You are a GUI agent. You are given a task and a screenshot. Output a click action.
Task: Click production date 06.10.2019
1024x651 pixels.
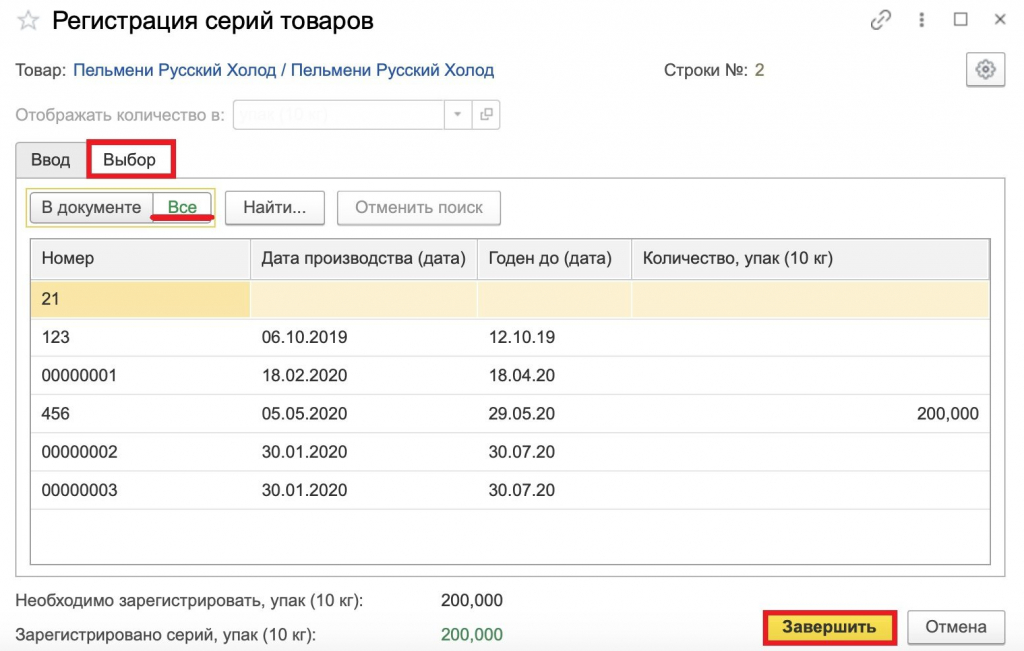[304, 337]
